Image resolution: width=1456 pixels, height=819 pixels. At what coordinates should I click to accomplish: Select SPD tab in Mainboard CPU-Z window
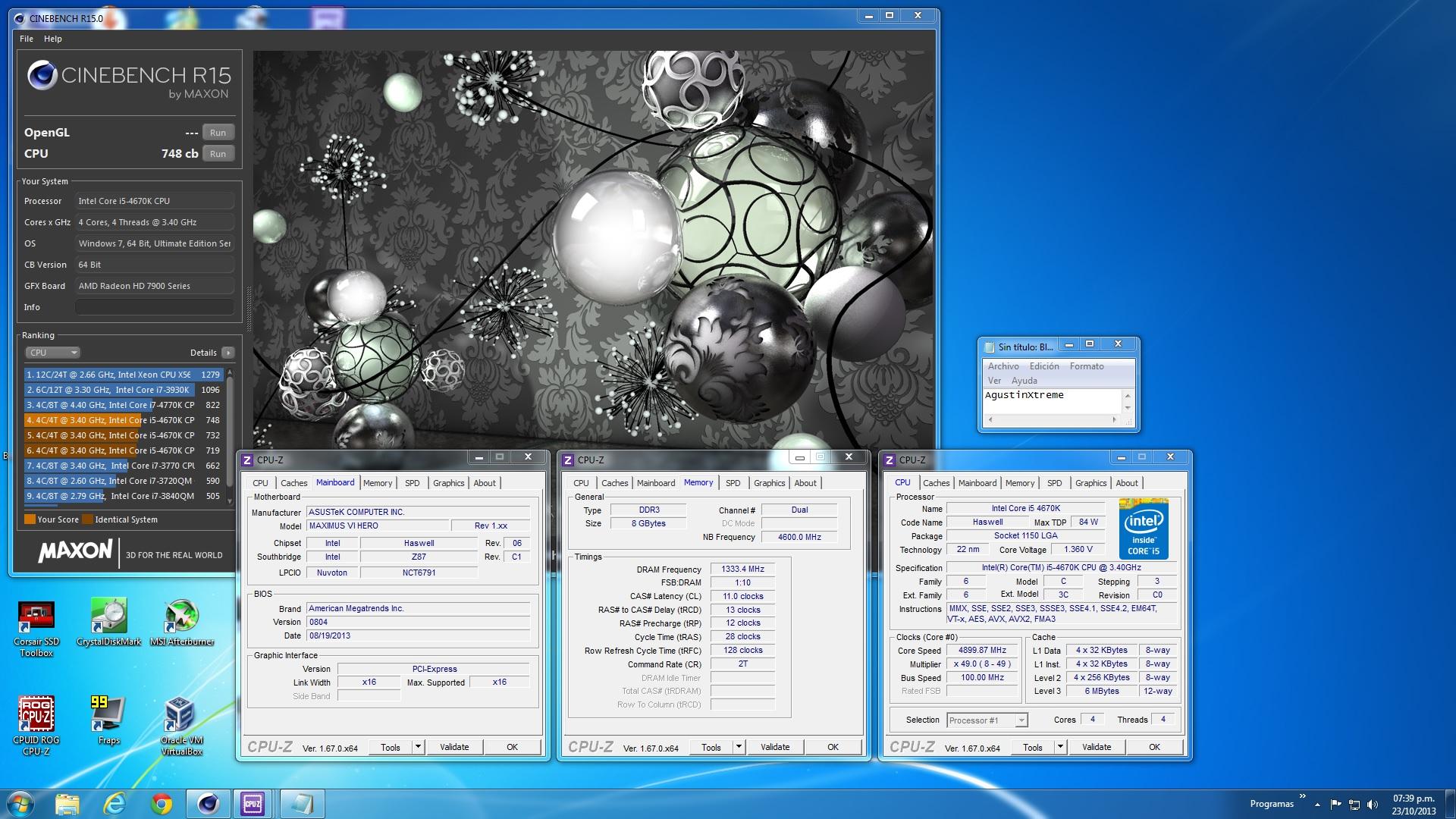click(412, 483)
